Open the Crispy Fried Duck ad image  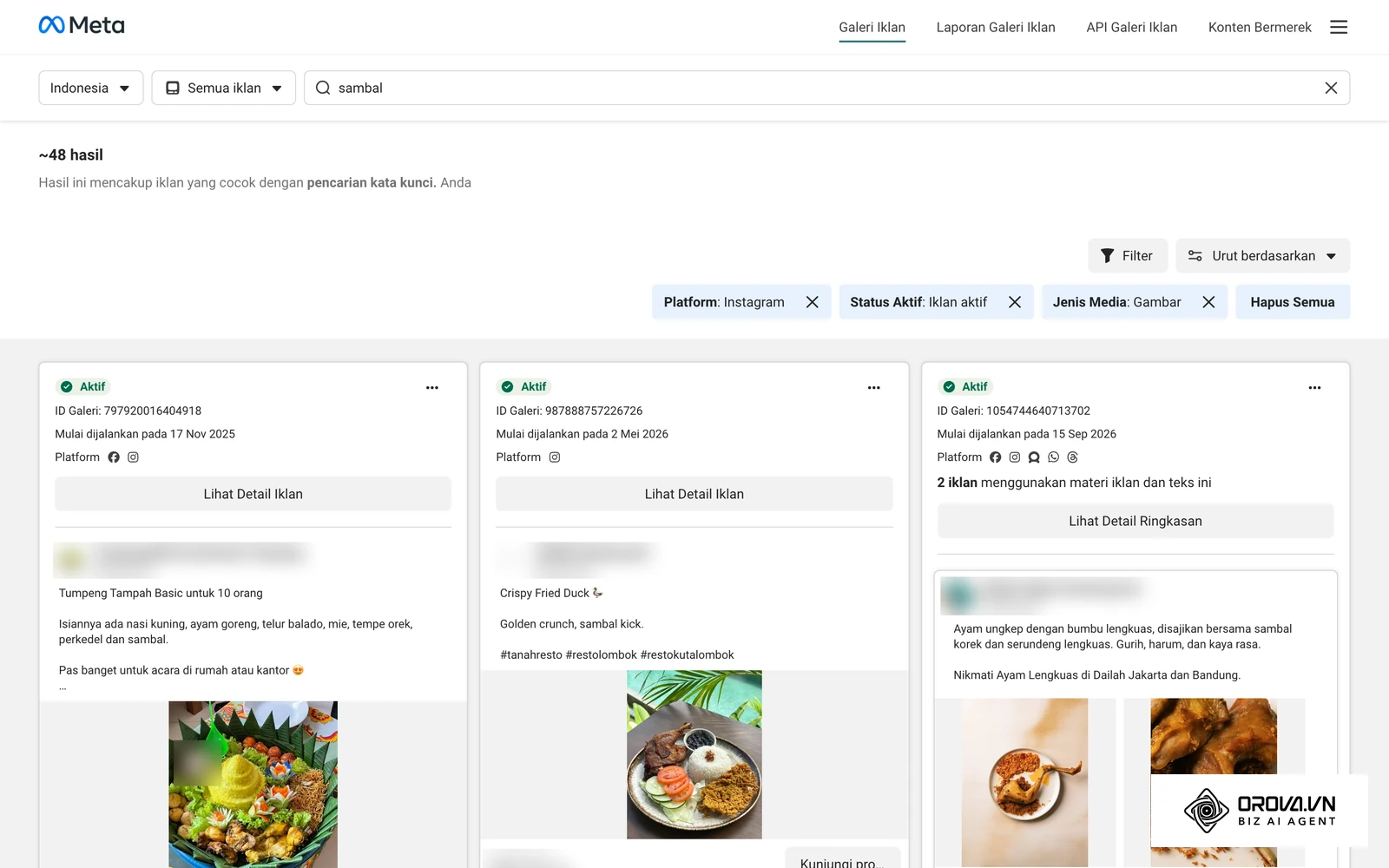pyautogui.click(x=694, y=754)
